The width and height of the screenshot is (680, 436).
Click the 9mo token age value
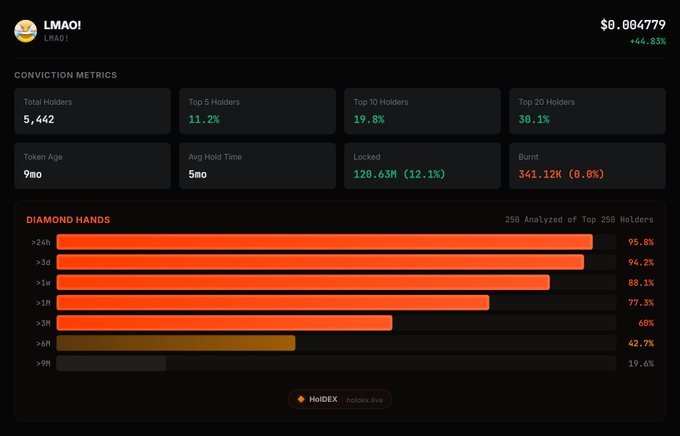[x=33, y=174]
